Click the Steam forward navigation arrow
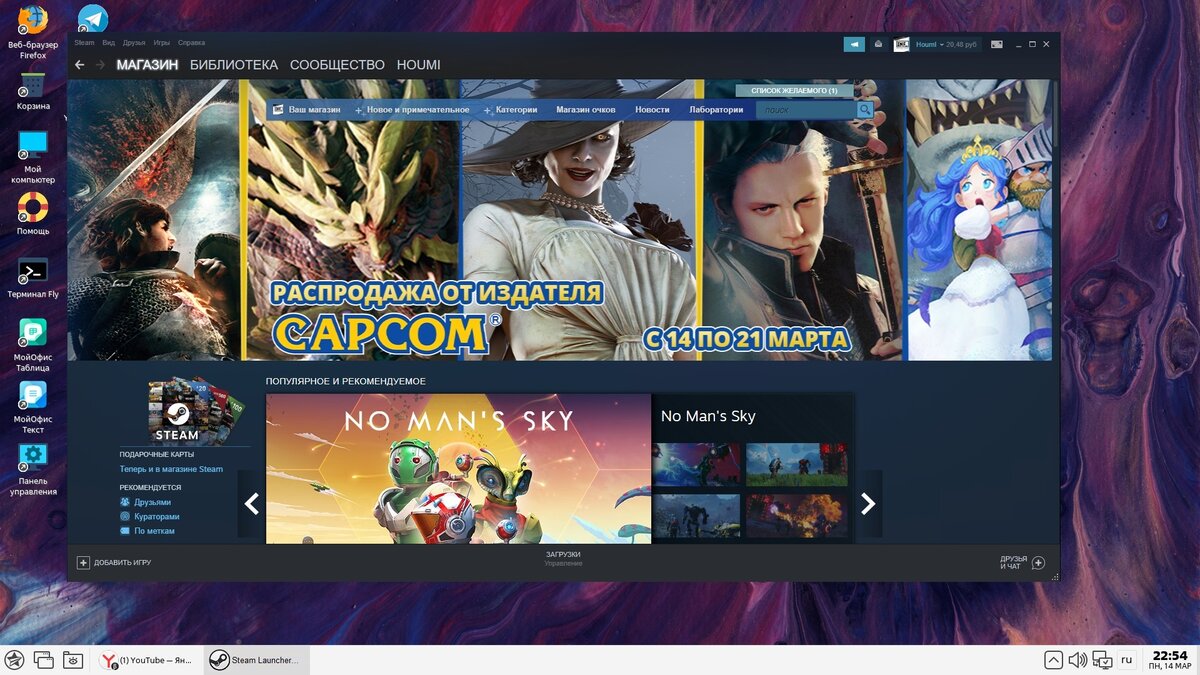Screen dimensions: 1200x675 click(100, 65)
